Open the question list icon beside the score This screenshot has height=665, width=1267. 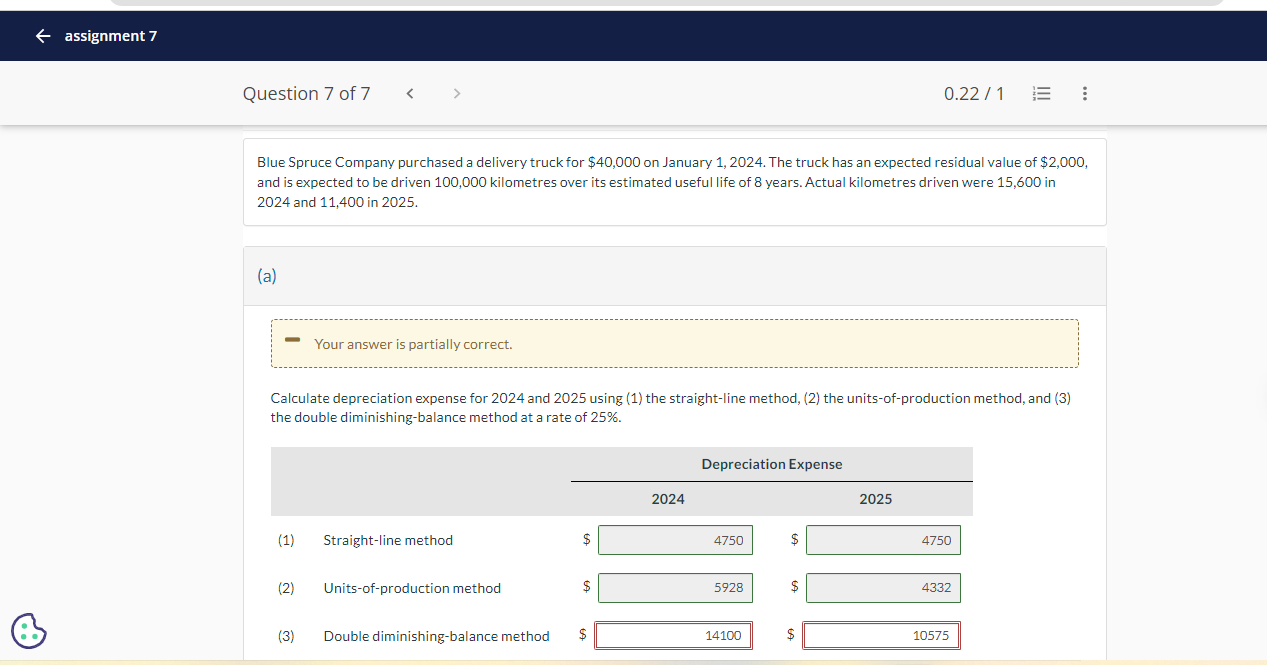[x=1041, y=94]
